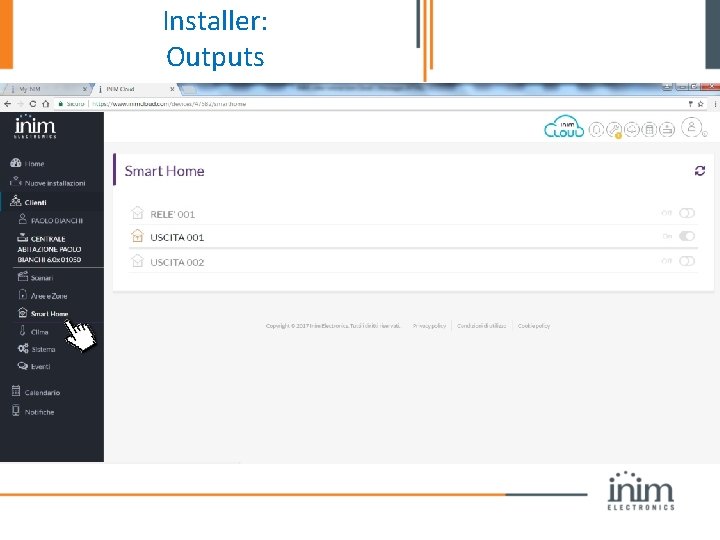Viewport: 720px width, 540px height.
Task: Open the Condizioni di utilizzo link
Action: click(x=481, y=326)
